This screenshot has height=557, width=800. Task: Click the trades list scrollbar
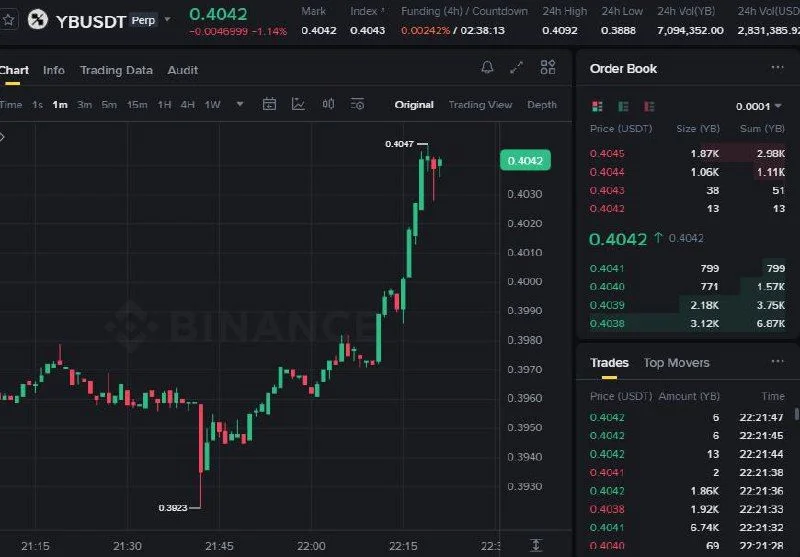796,414
